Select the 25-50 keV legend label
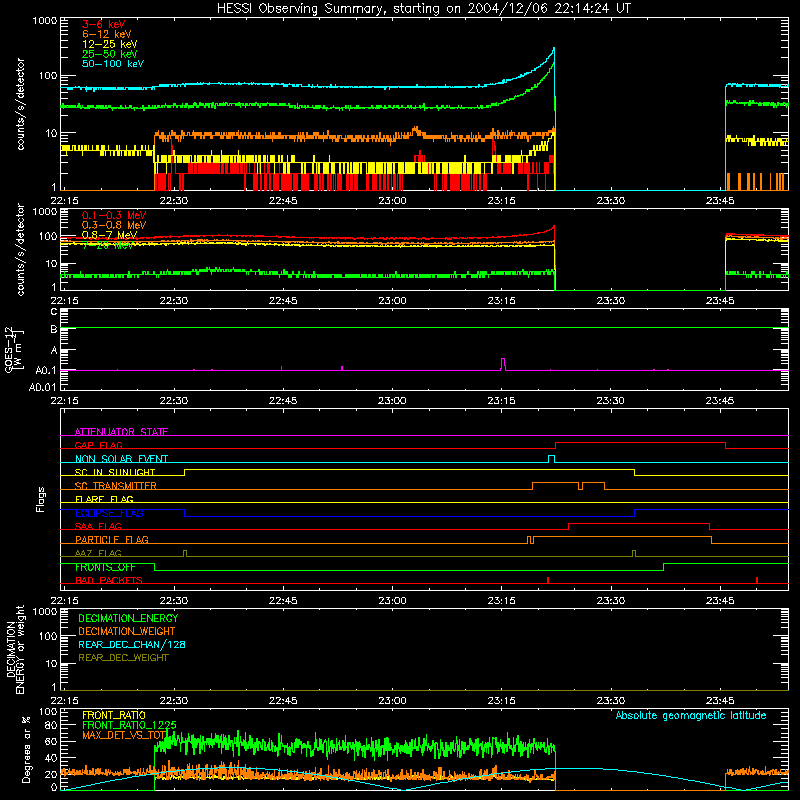 click(109, 54)
